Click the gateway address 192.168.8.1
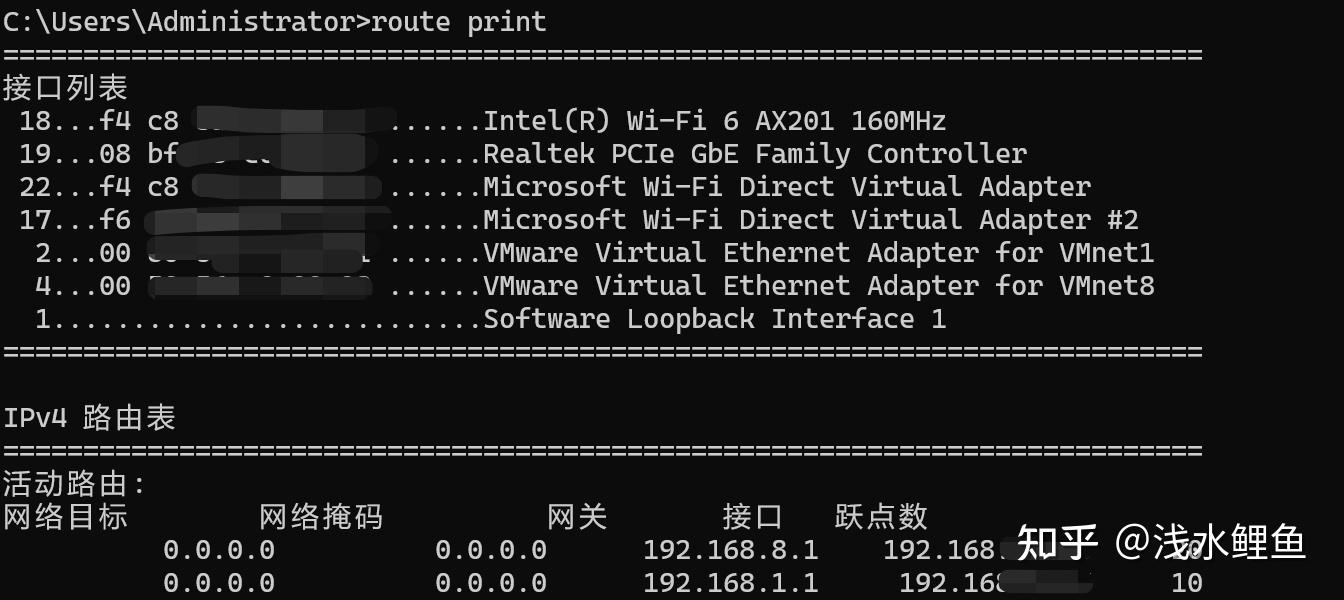The width and height of the screenshot is (1344, 600). (730, 550)
